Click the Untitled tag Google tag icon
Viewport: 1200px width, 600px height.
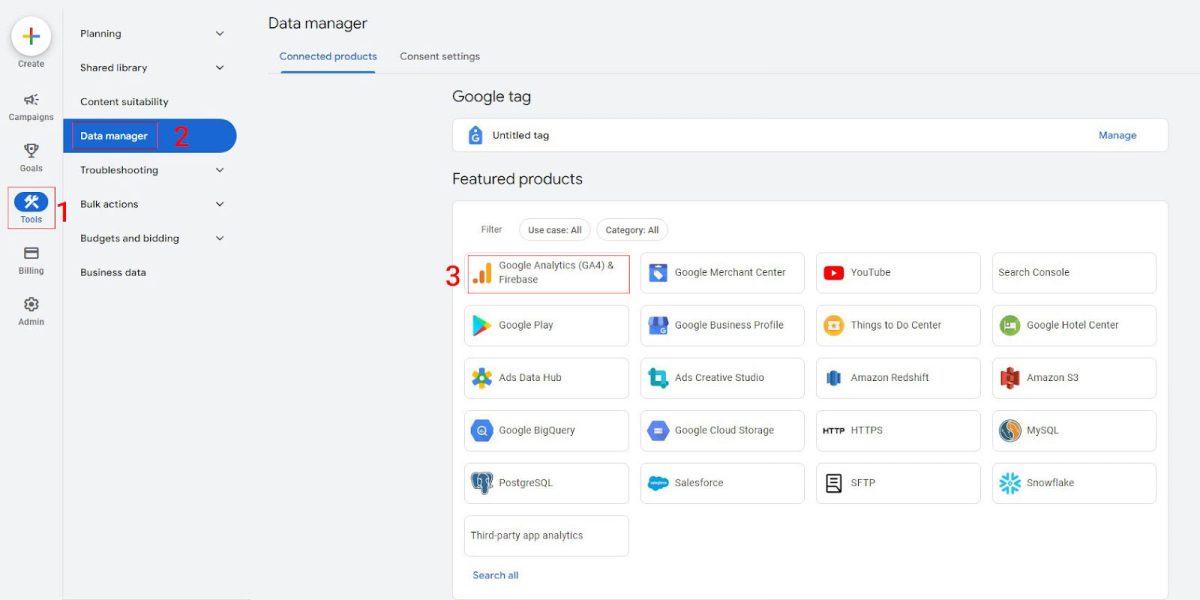476,135
